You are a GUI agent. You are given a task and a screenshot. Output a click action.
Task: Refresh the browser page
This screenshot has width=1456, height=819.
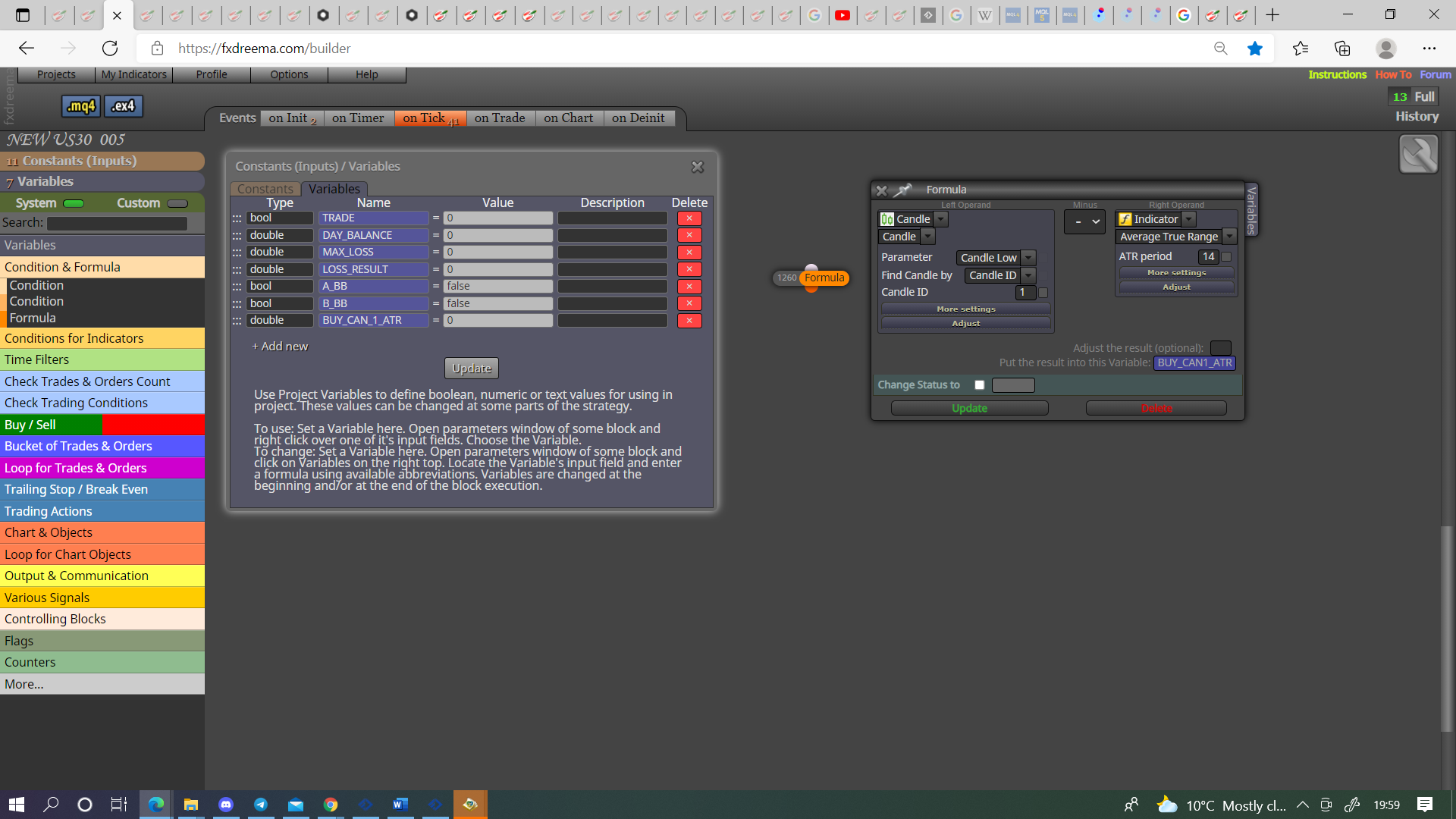click(110, 49)
